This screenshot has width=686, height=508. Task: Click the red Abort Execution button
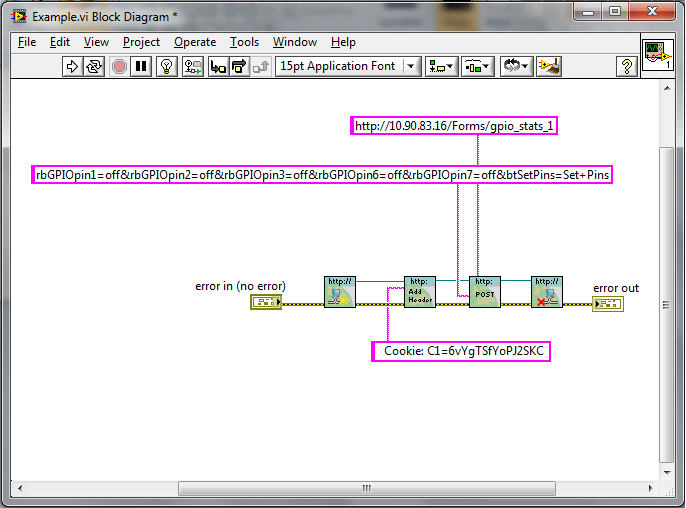(119, 67)
